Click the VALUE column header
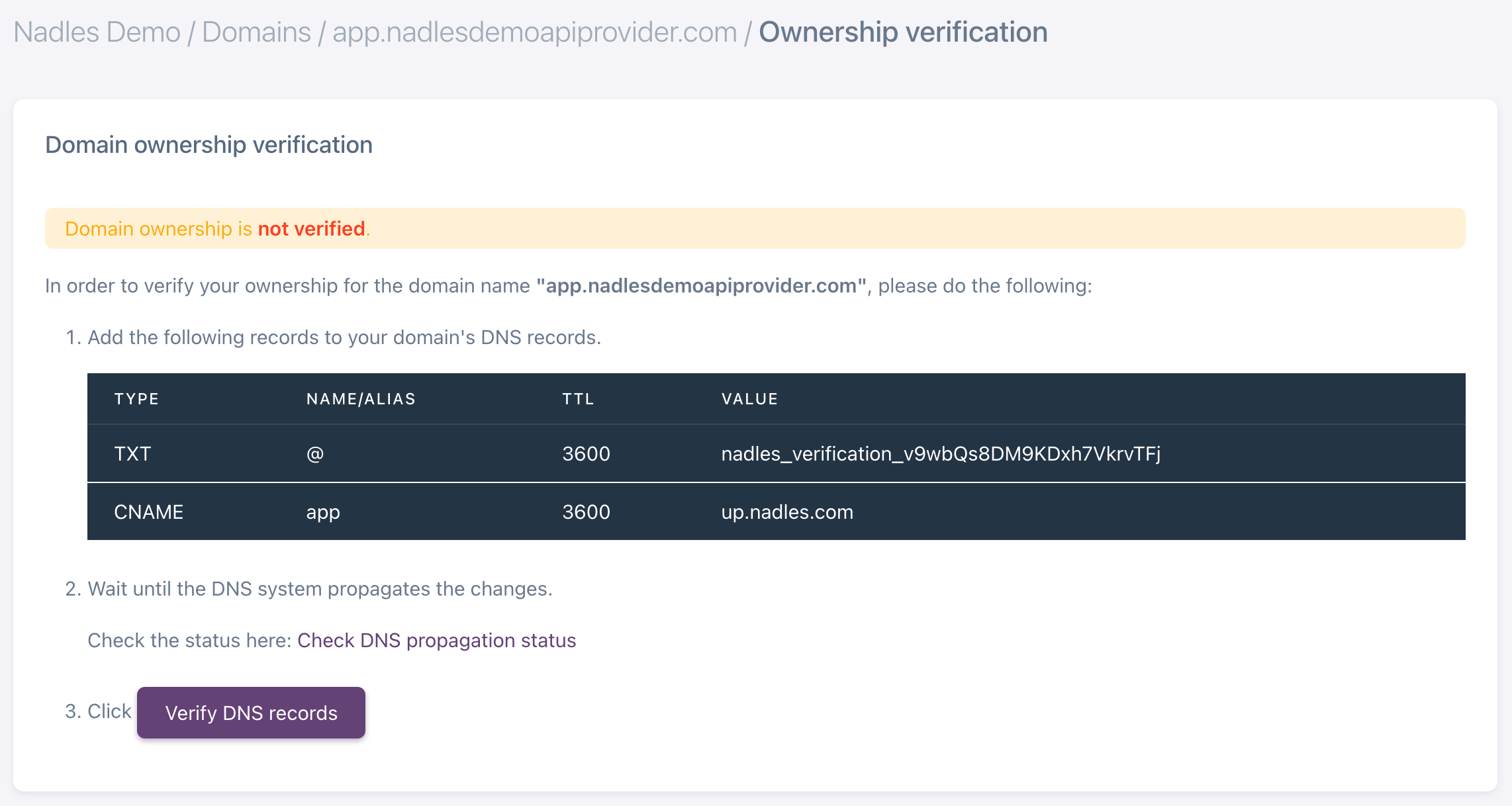Image resolution: width=1512 pixels, height=806 pixels. 749,399
